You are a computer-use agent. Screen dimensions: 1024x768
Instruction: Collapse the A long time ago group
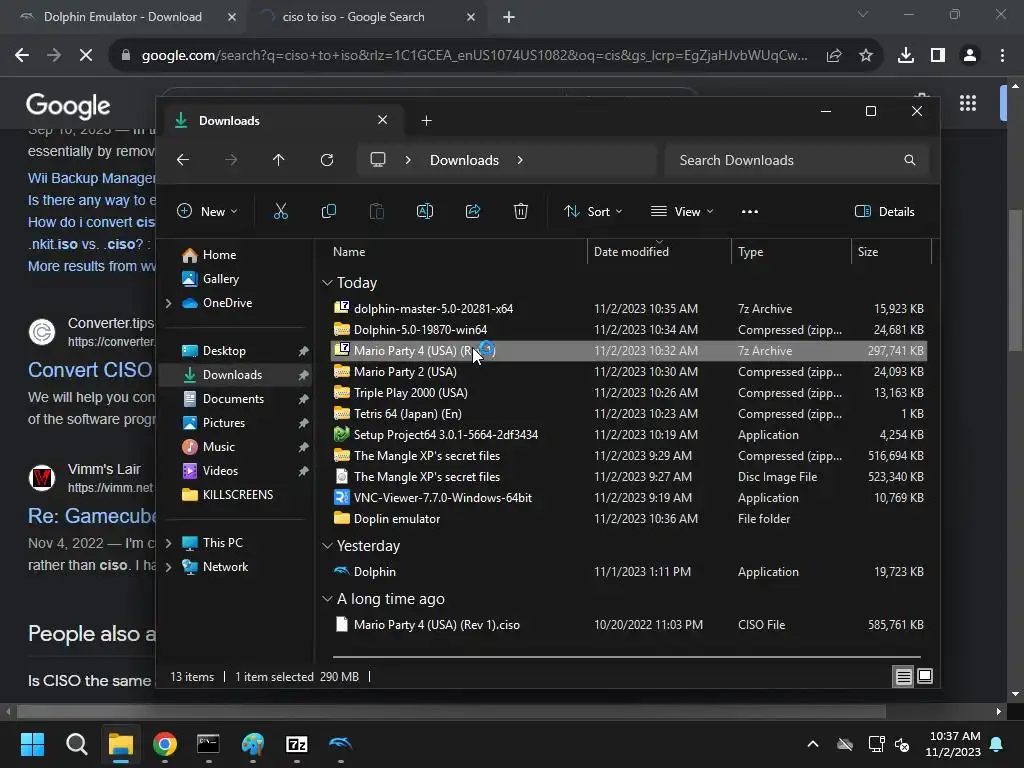[x=327, y=599]
